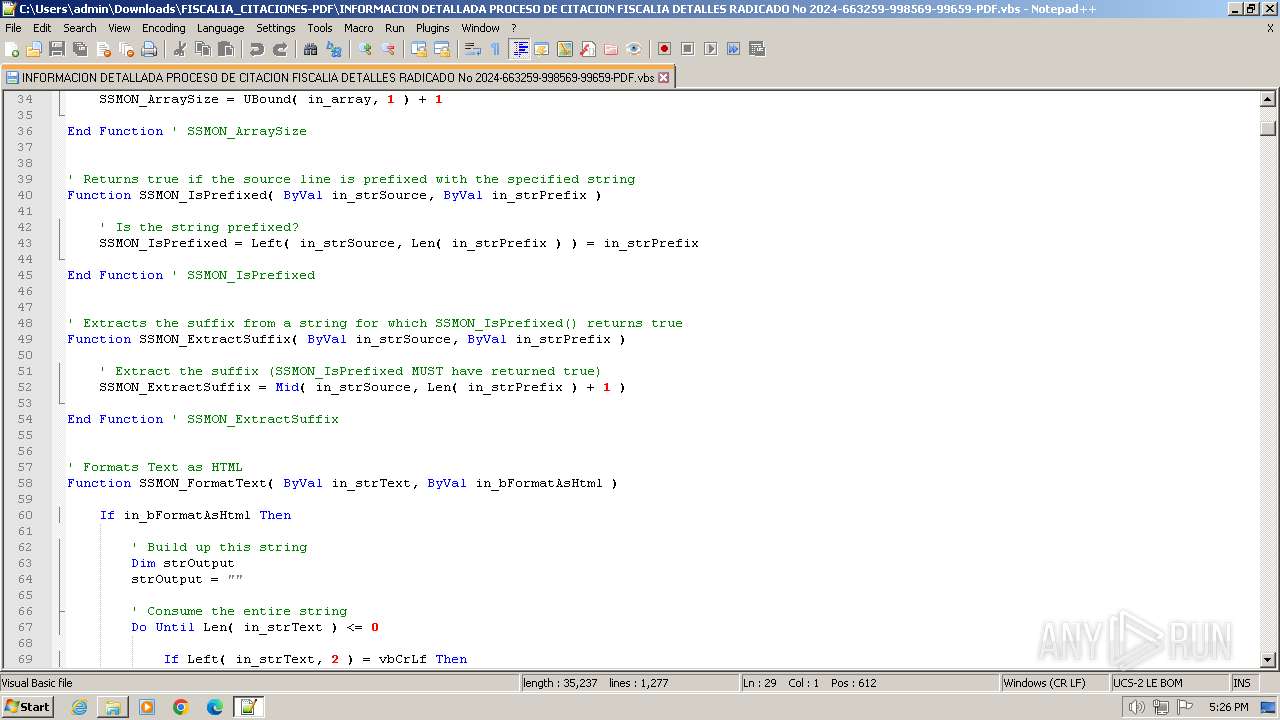
Task: Open the Settings menu
Action: point(276,28)
